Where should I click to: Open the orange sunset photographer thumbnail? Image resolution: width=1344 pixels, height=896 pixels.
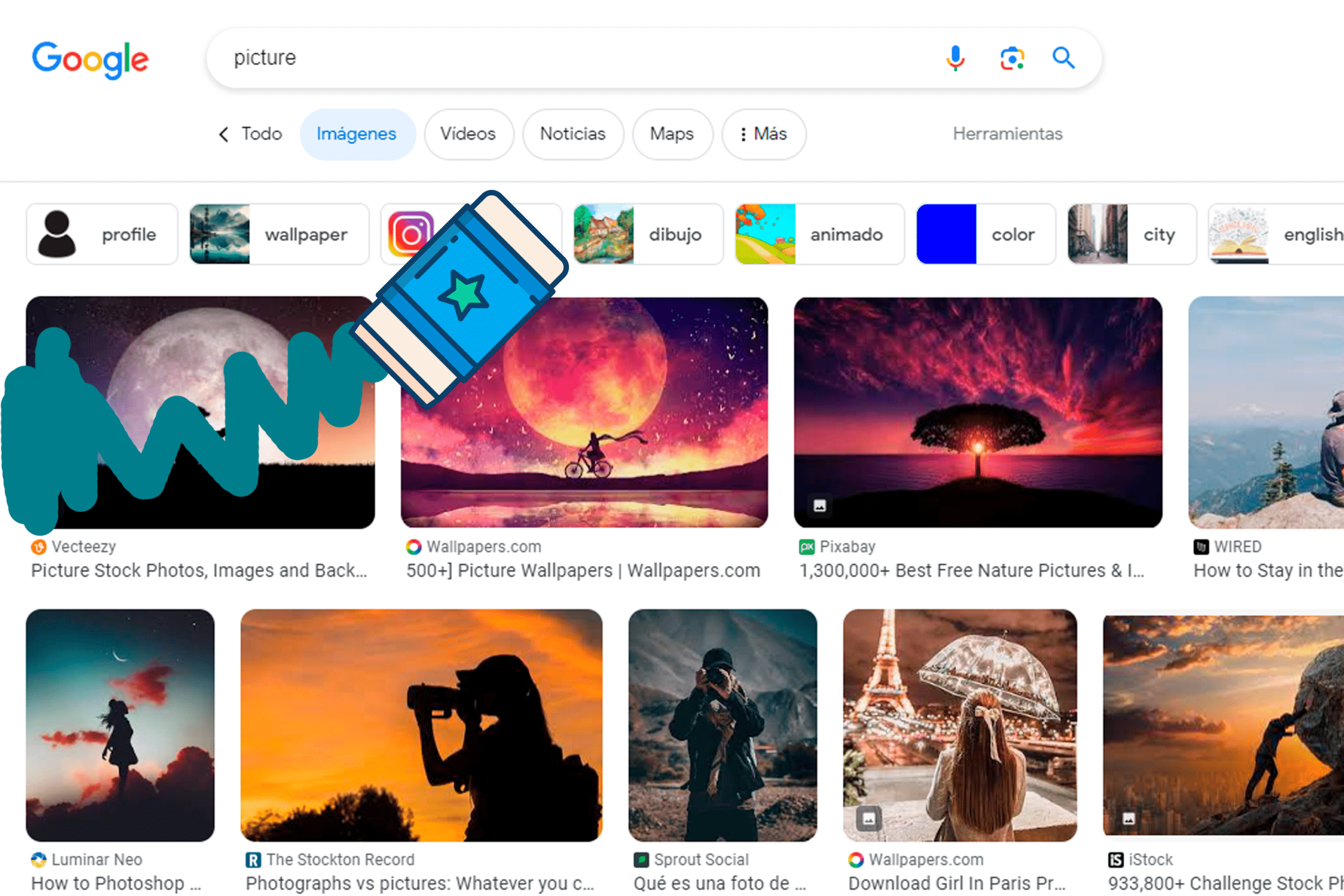click(422, 725)
